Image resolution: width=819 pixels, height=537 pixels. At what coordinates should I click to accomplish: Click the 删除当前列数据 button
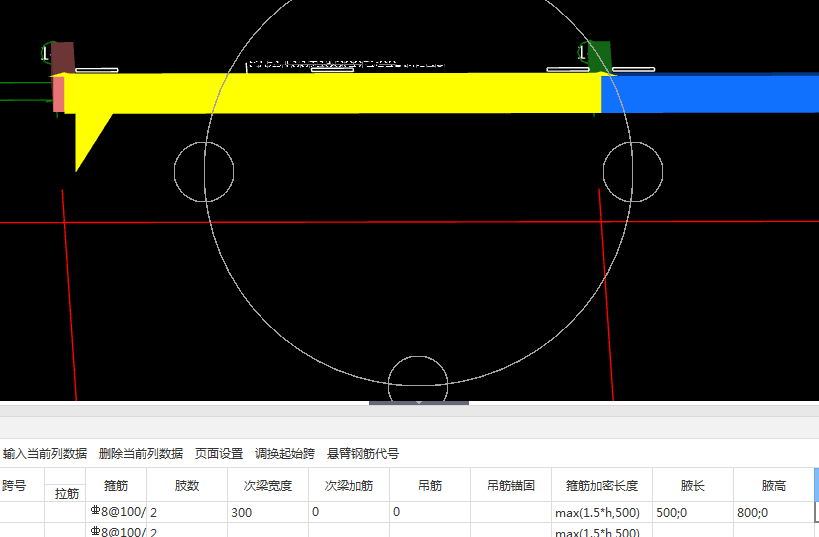[141, 453]
